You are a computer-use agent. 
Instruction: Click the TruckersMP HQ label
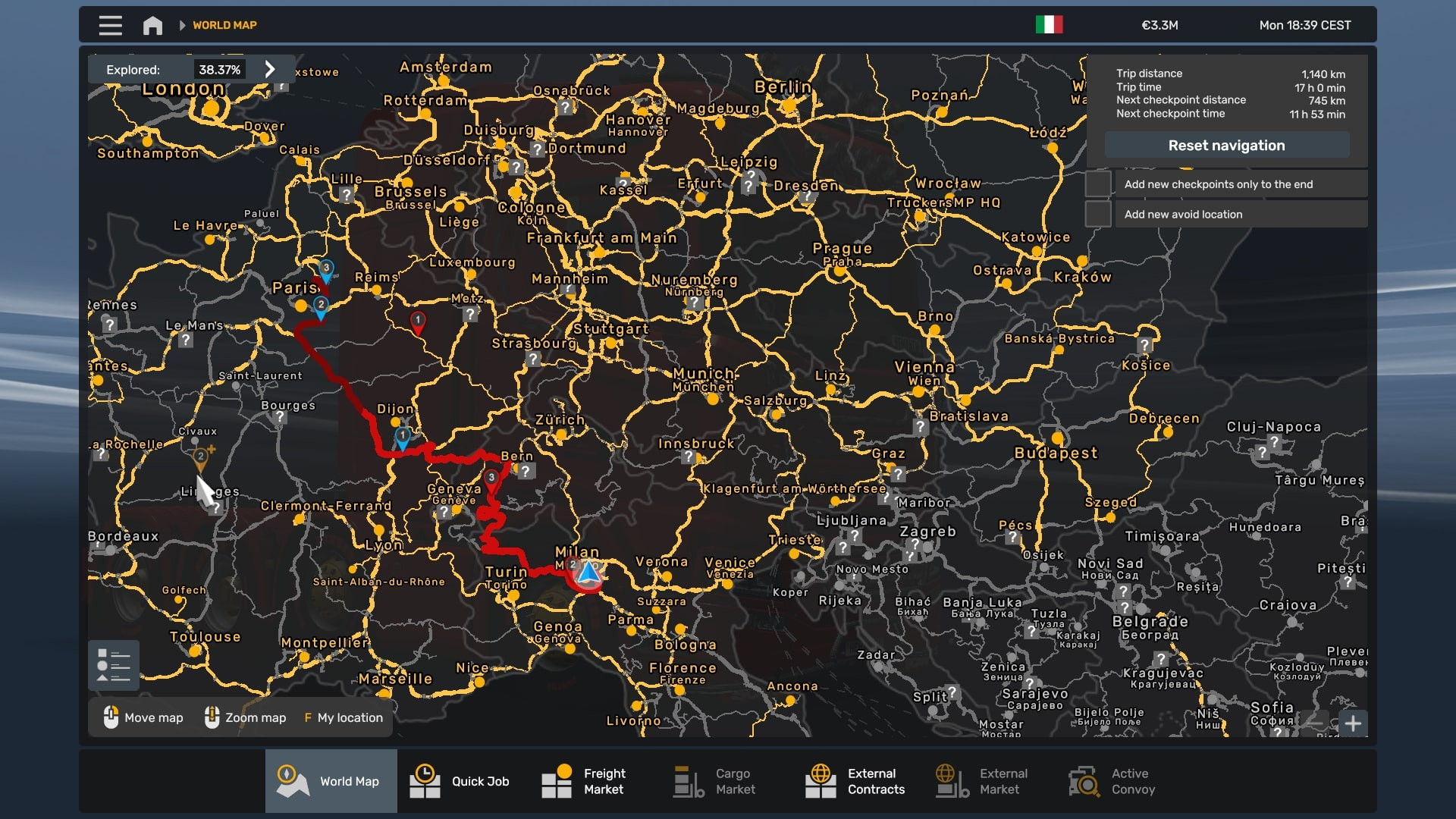point(943,202)
